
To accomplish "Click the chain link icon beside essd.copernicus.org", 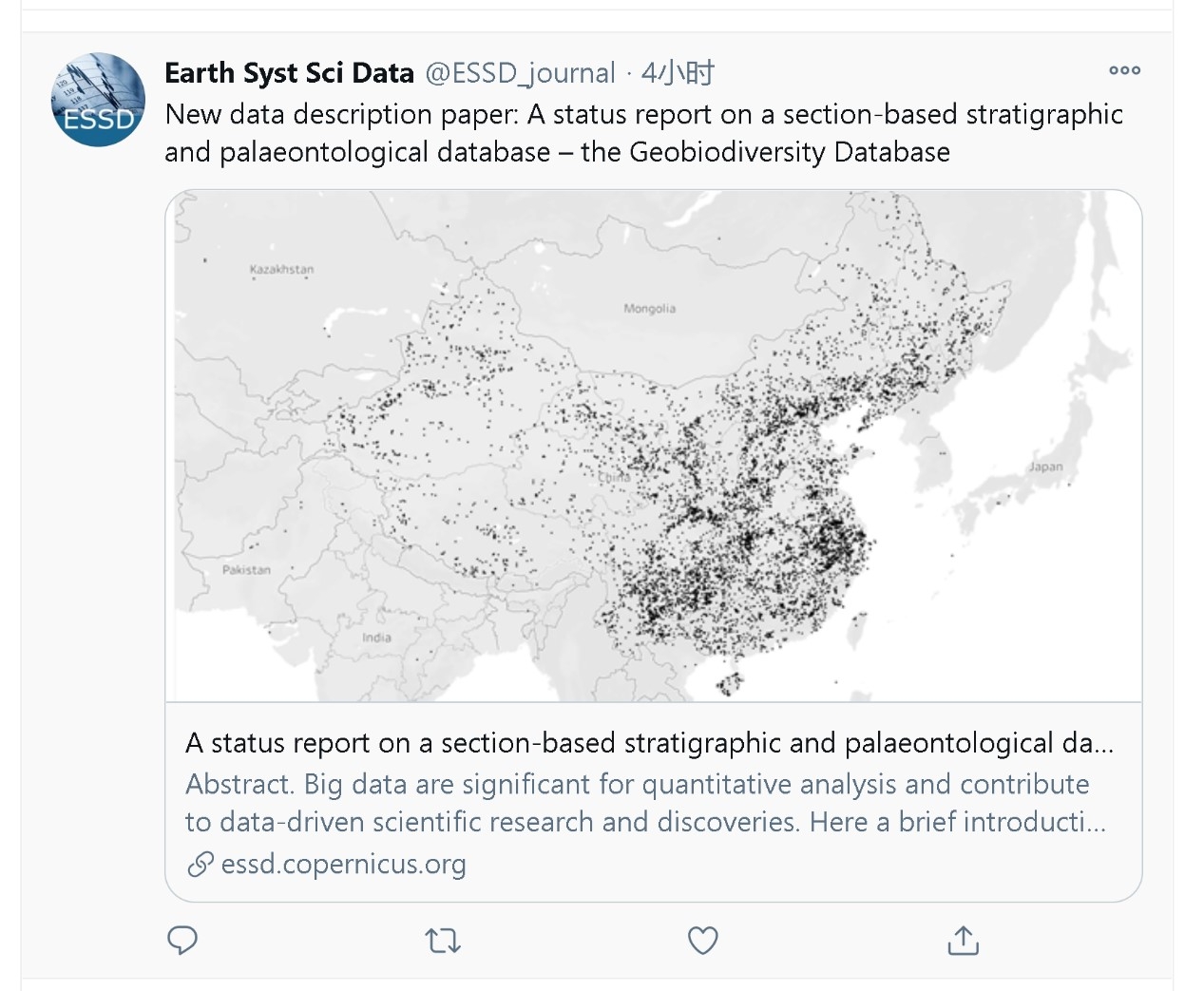I will tap(200, 864).
